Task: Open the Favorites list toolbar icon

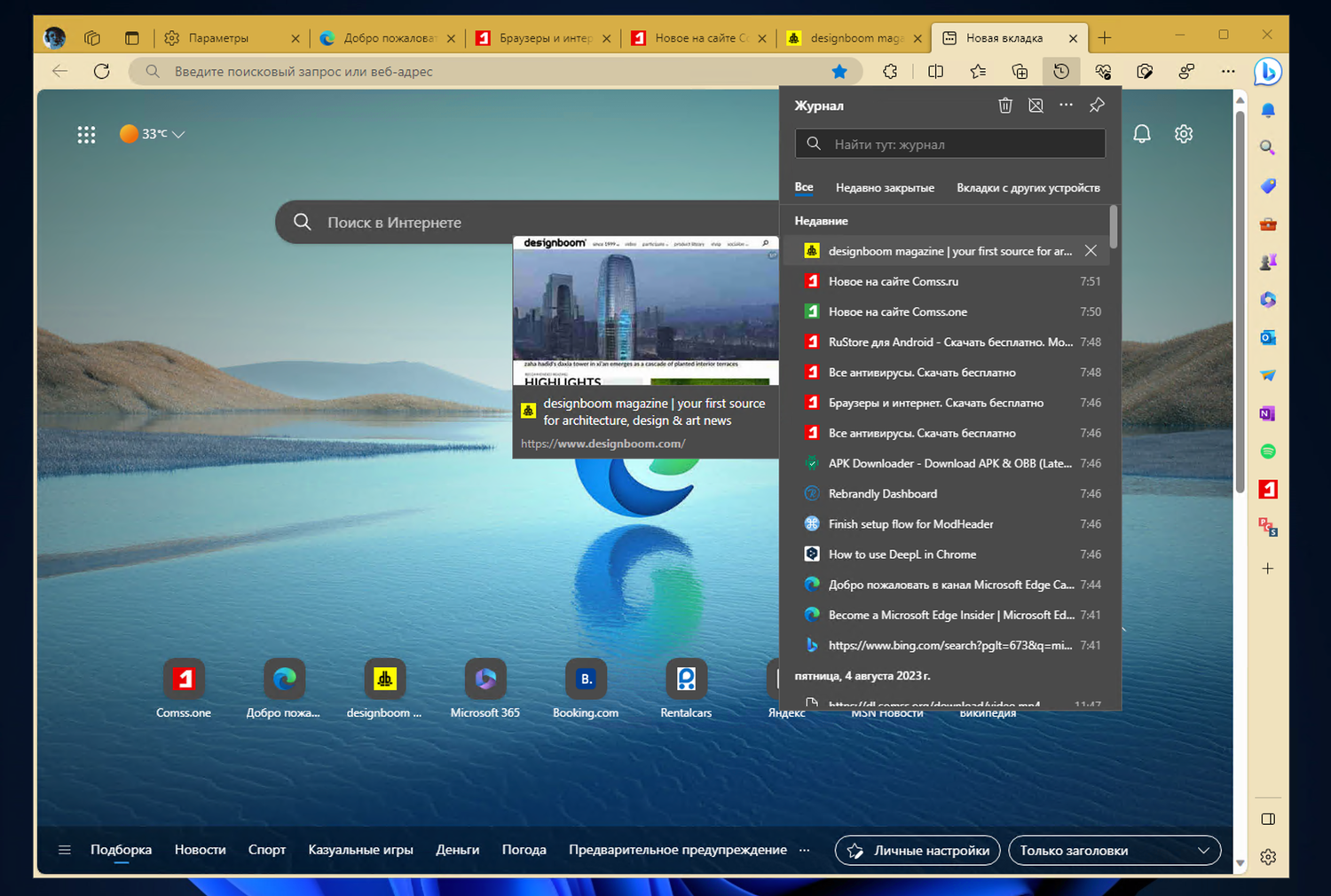Action: coord(978,72)
